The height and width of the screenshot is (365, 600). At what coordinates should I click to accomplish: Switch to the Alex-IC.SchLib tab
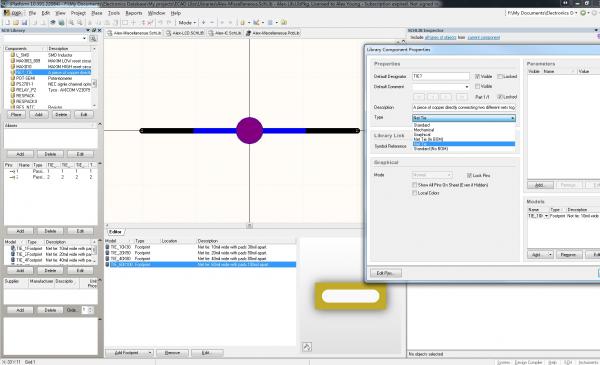tap(225, 33)
